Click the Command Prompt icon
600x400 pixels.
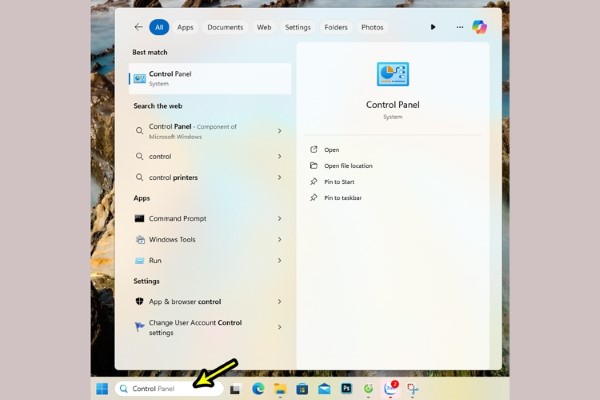139,218
